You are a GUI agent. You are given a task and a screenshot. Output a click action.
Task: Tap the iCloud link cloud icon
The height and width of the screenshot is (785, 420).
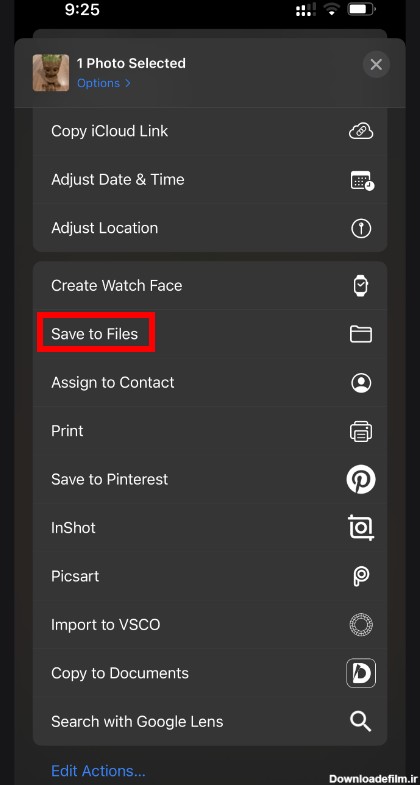click(361, 131)
